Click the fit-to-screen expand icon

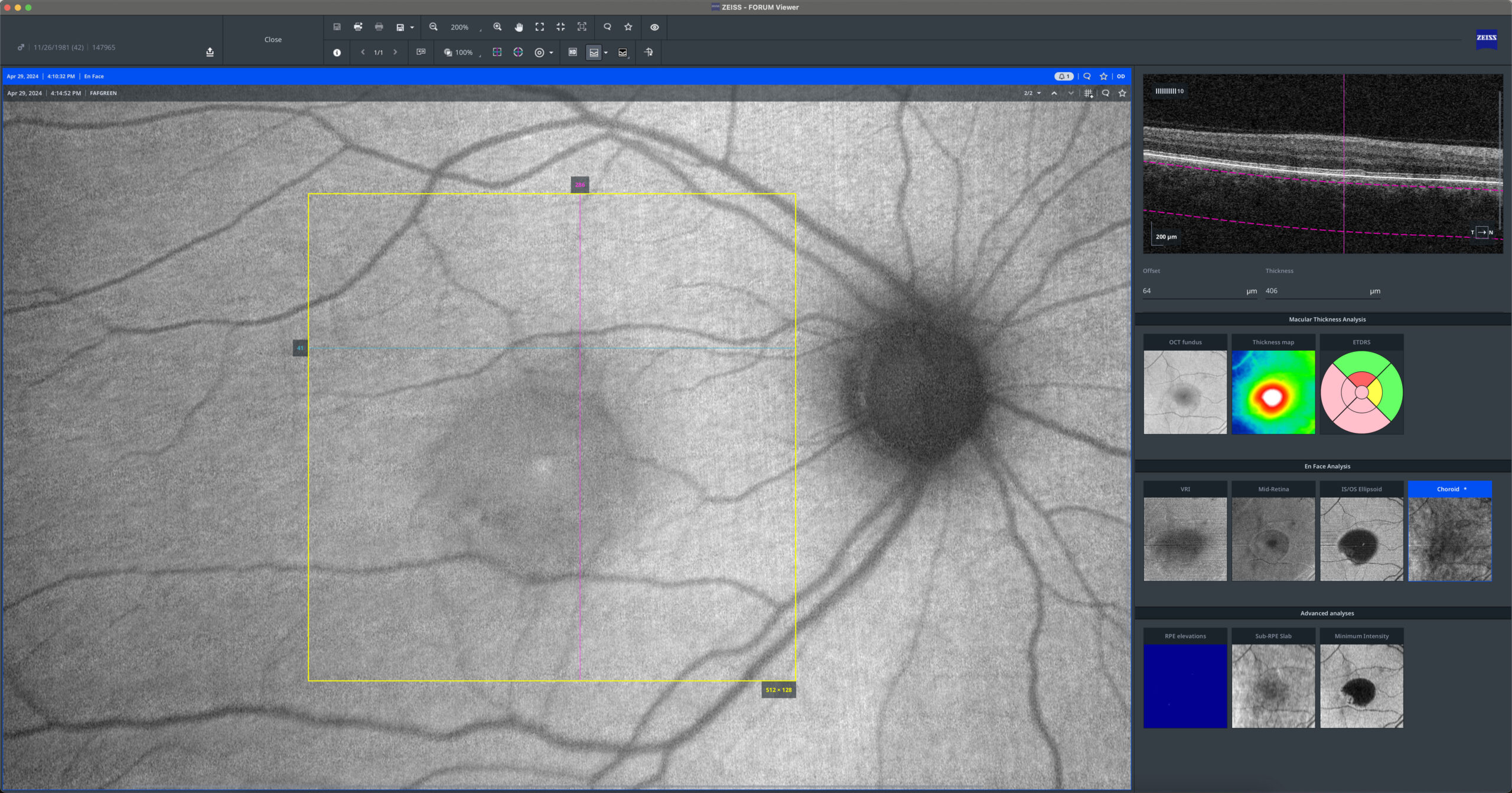point(539,27)
